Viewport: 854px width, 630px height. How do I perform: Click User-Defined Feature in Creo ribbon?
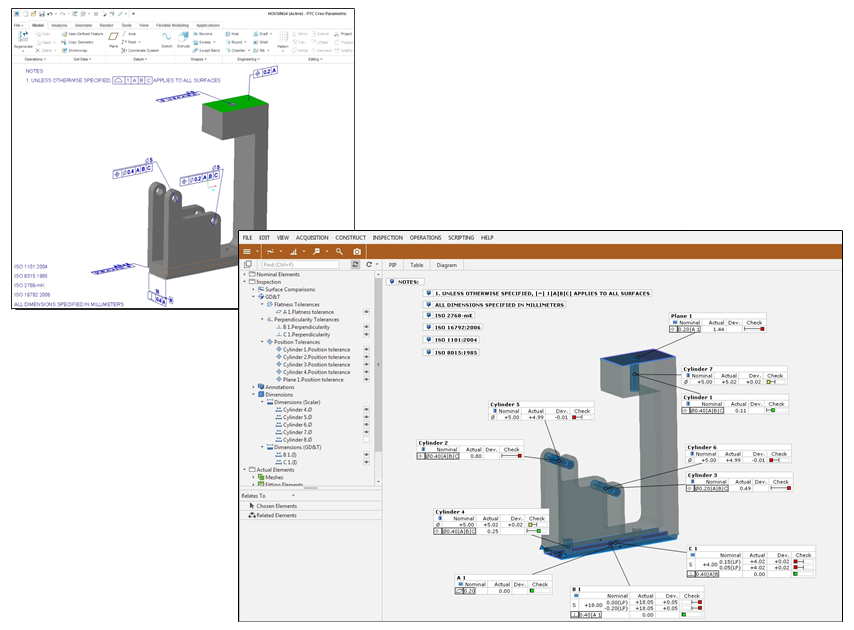82,34
